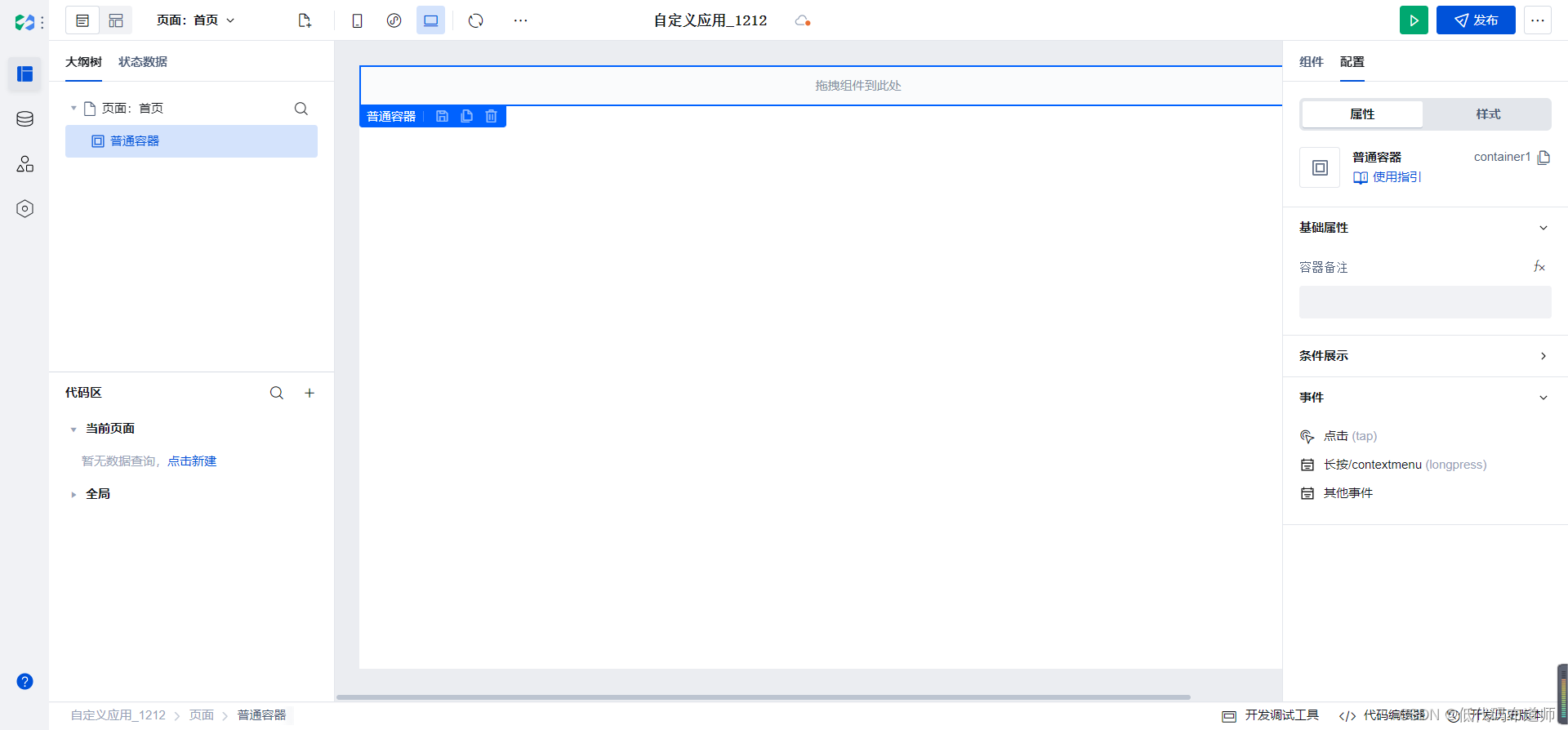Switch to outline list view icon
Viewport: 1568px width, 730px height.
82,20
